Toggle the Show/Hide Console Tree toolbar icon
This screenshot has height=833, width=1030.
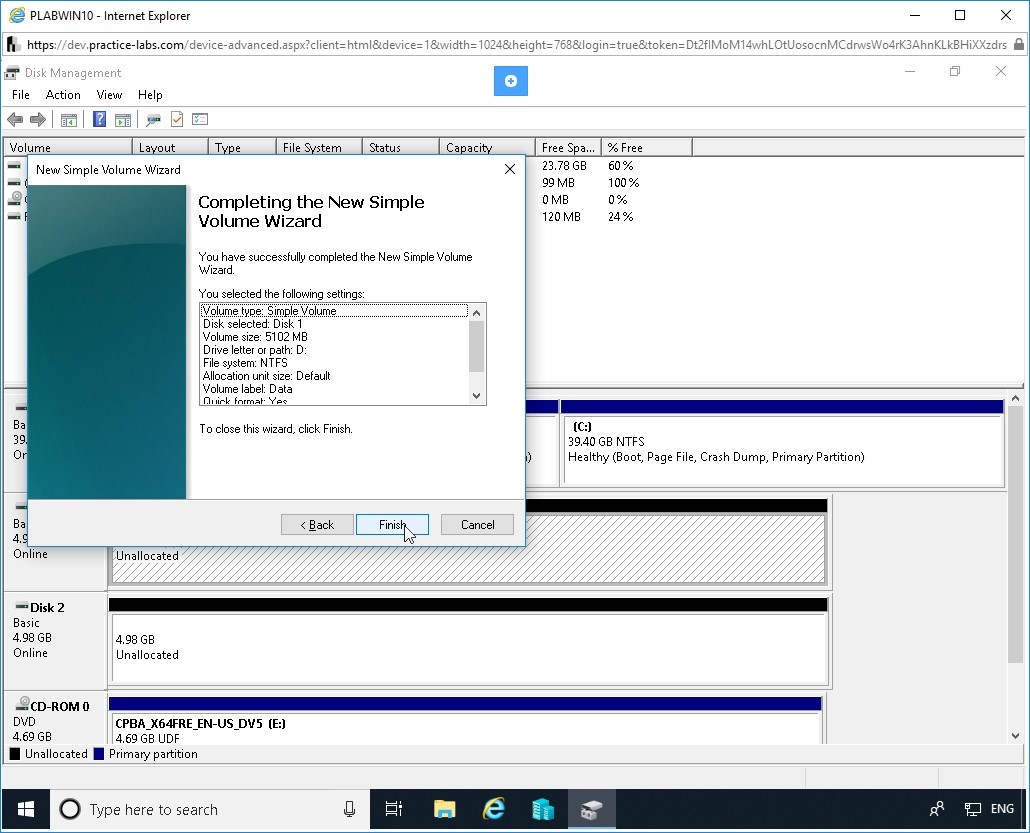(69, 120)
